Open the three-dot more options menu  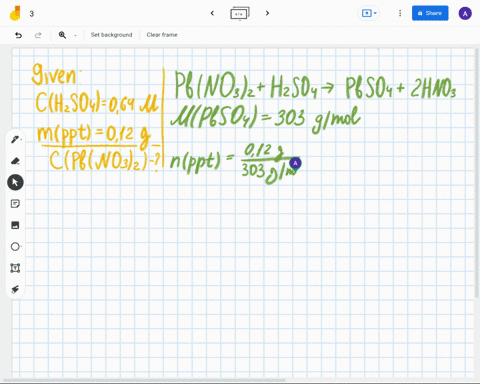[x=400, y=13]
